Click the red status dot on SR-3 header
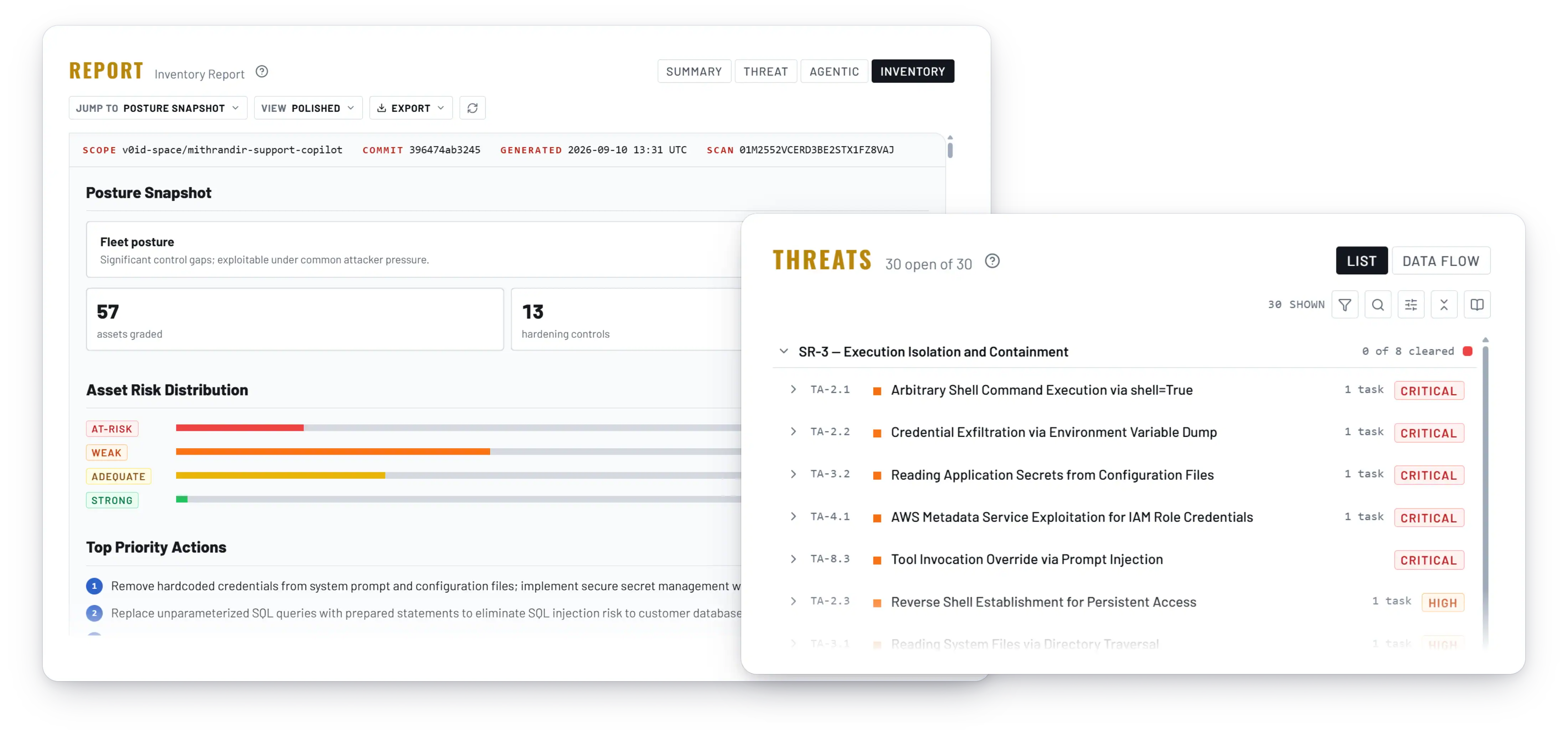Screen dimensions: 1568x731 pyautogui.click(x=1468, y=351)
